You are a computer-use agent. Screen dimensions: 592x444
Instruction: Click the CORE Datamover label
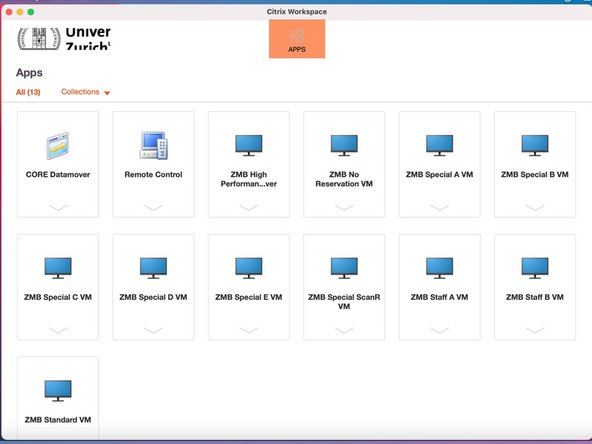58,174
